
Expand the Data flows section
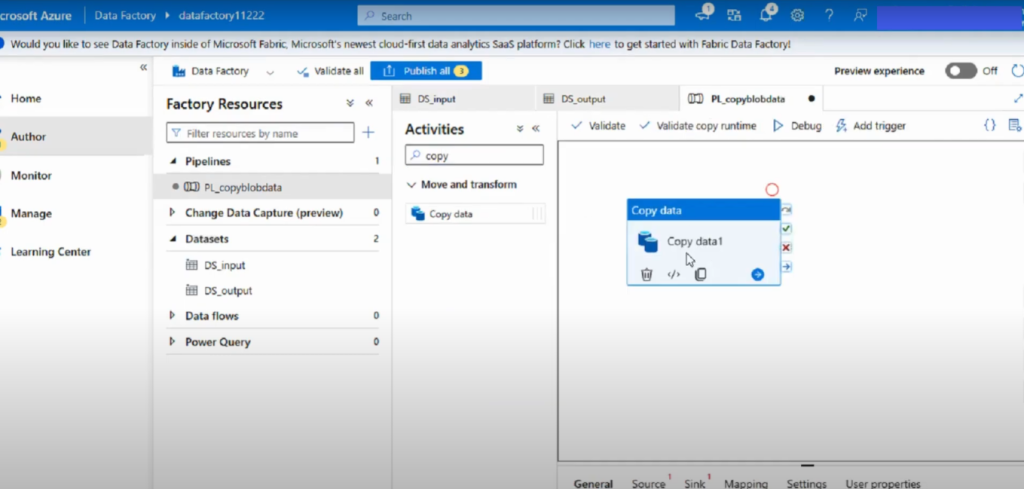(x=172, y=315)
